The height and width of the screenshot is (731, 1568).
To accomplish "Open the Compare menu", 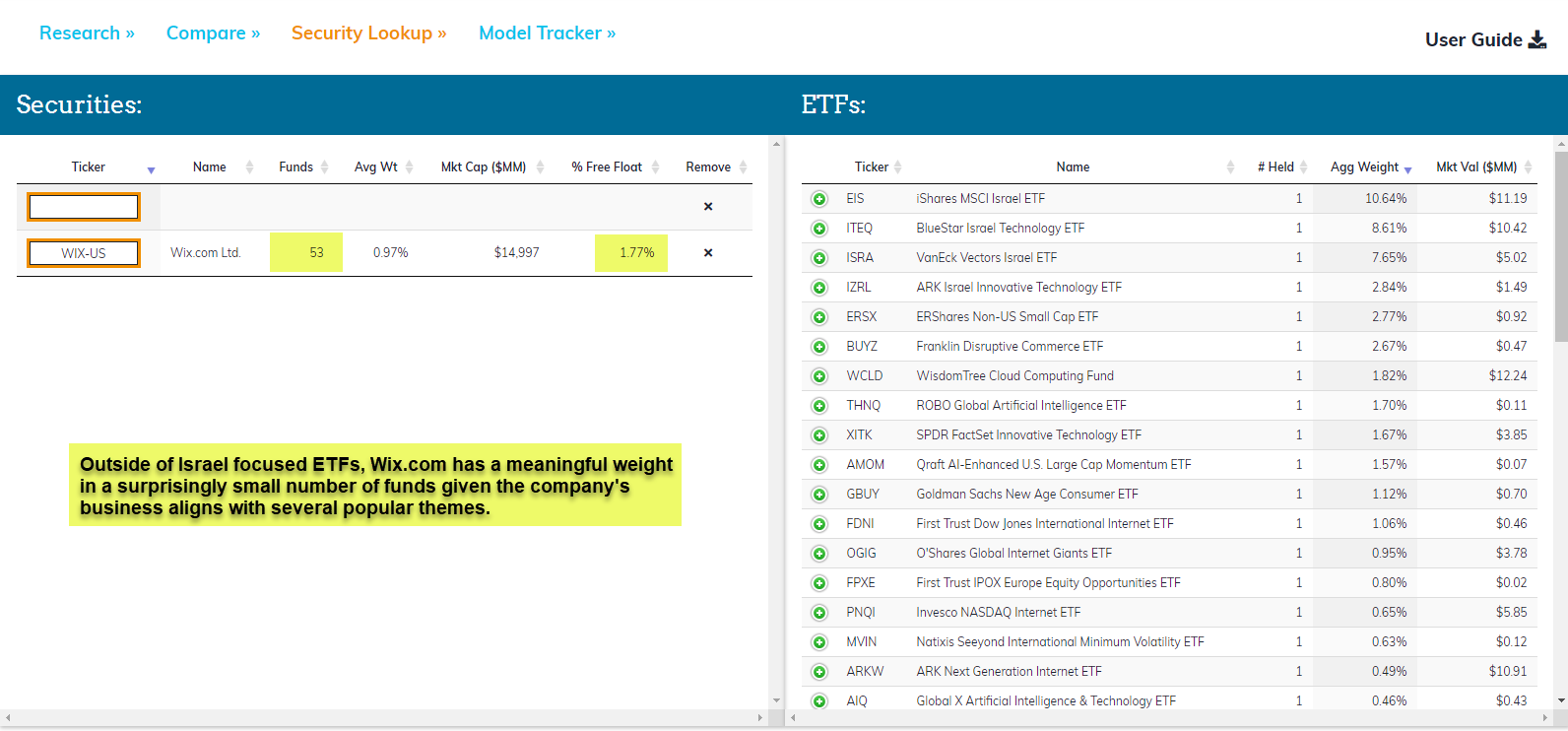I will (214, 33).
